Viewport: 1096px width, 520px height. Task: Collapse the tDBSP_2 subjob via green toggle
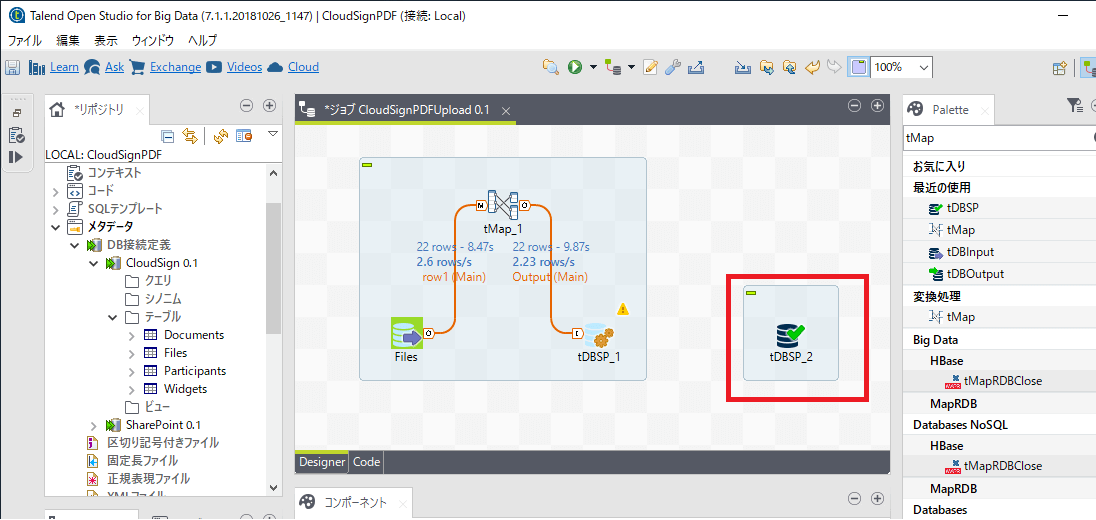751,292
